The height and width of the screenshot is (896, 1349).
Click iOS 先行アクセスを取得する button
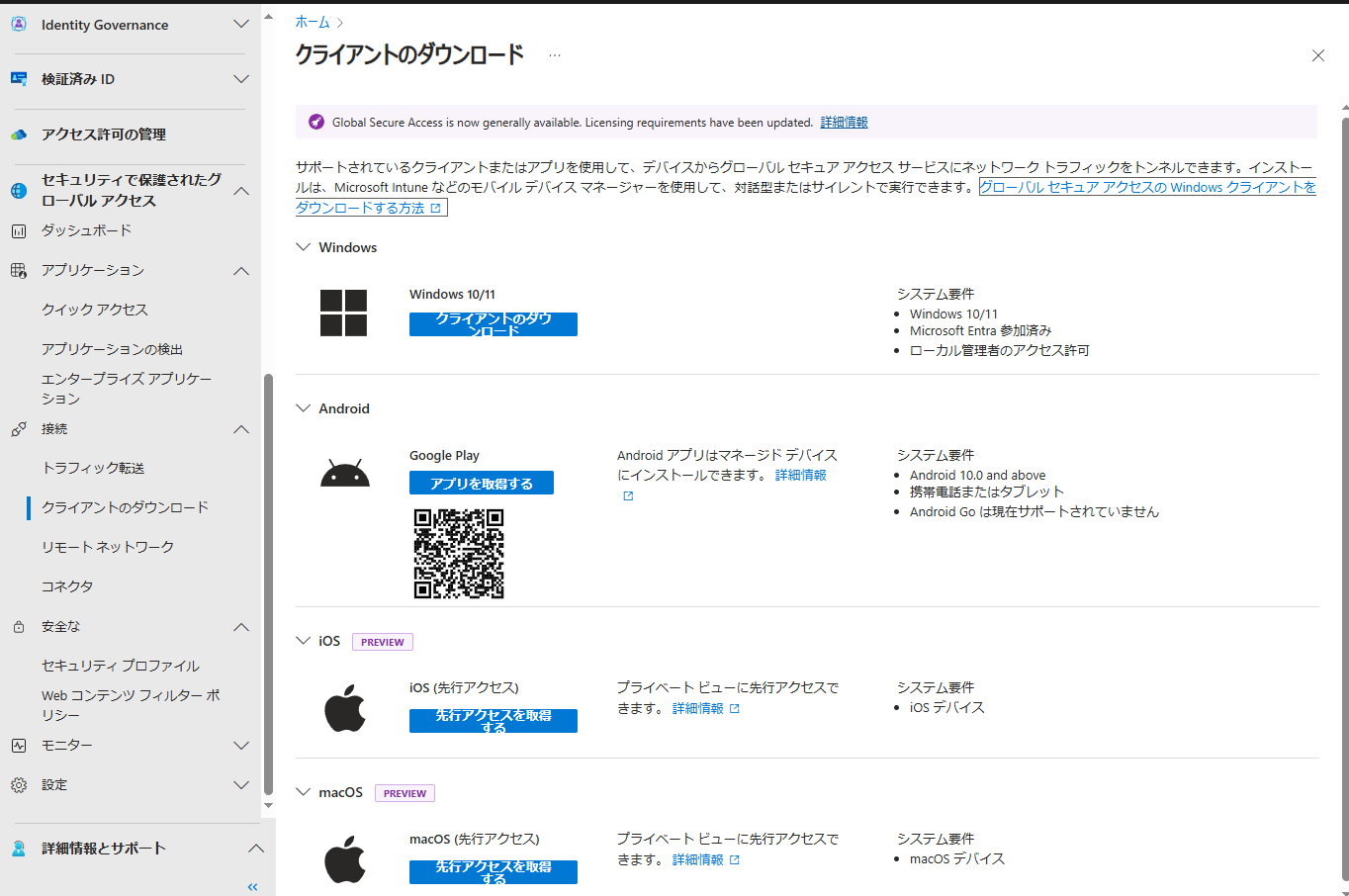coord(494,721)
